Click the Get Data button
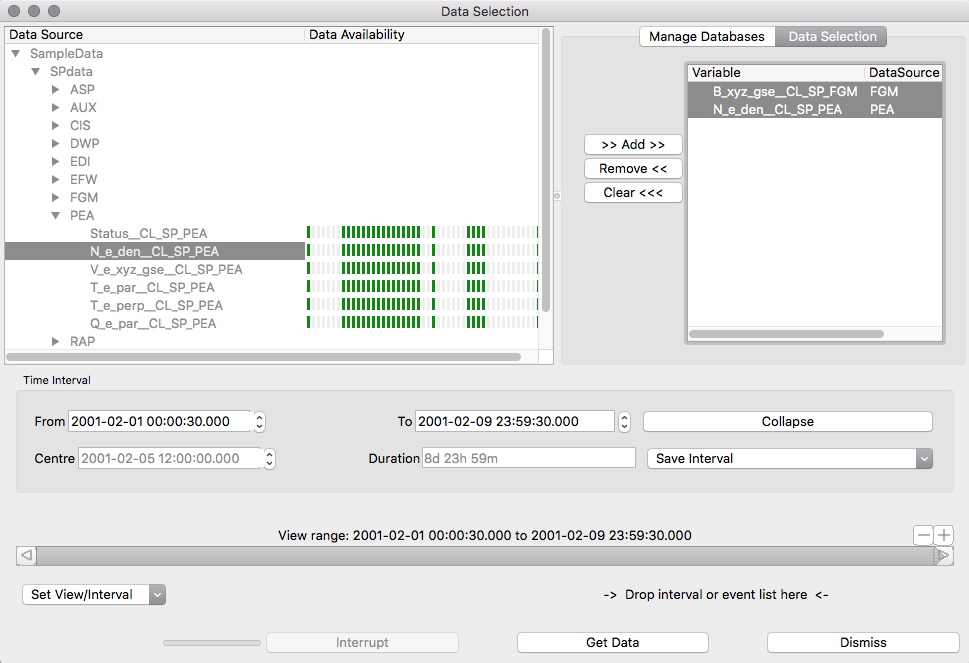969x663 pixels. [612, 643]
